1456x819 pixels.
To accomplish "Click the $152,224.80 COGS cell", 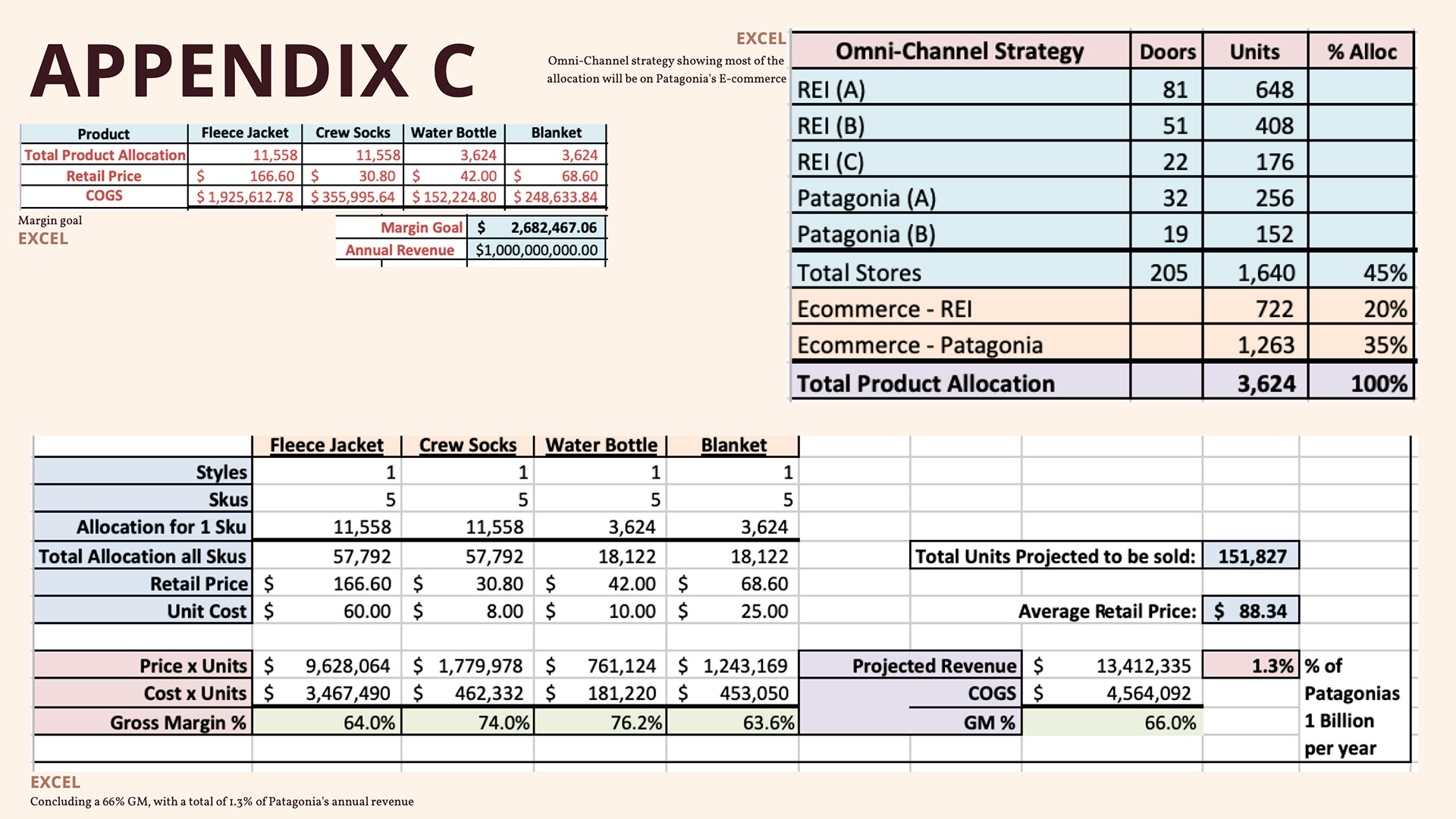I will [454, 197].
